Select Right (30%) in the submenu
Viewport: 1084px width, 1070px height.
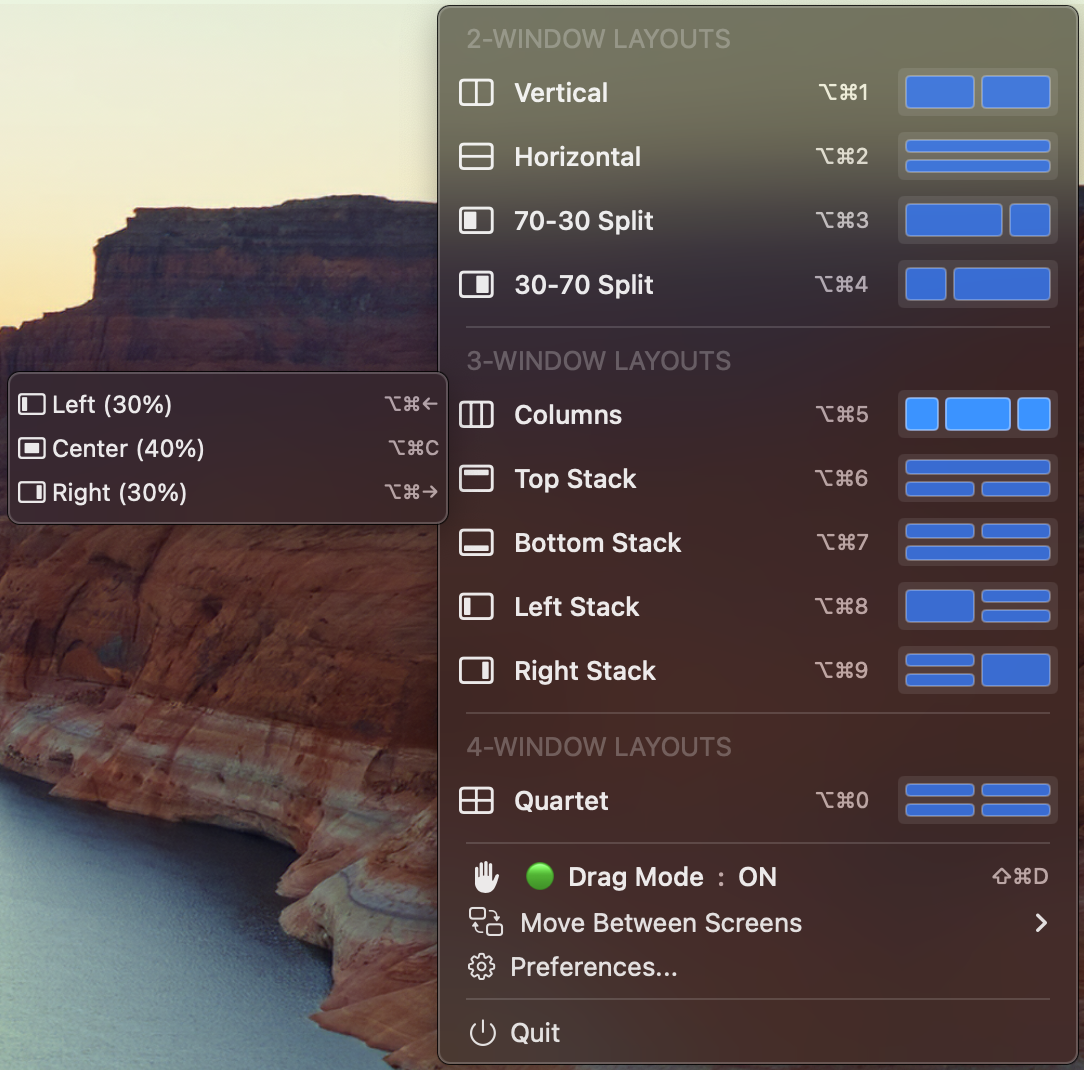(x=227, y=492)
